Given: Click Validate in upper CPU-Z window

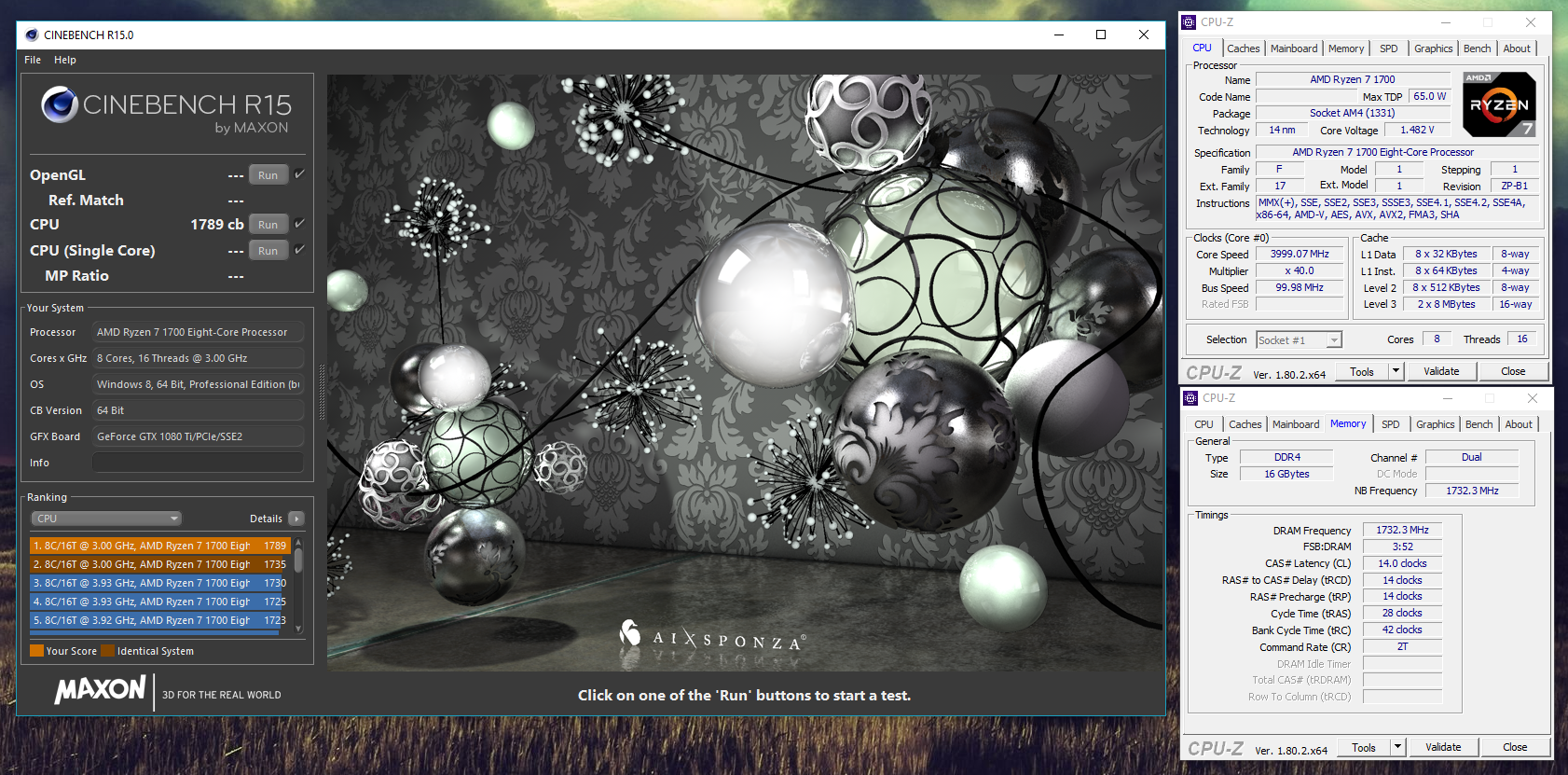Looking at the screenshot, I should click(1441, 371).
